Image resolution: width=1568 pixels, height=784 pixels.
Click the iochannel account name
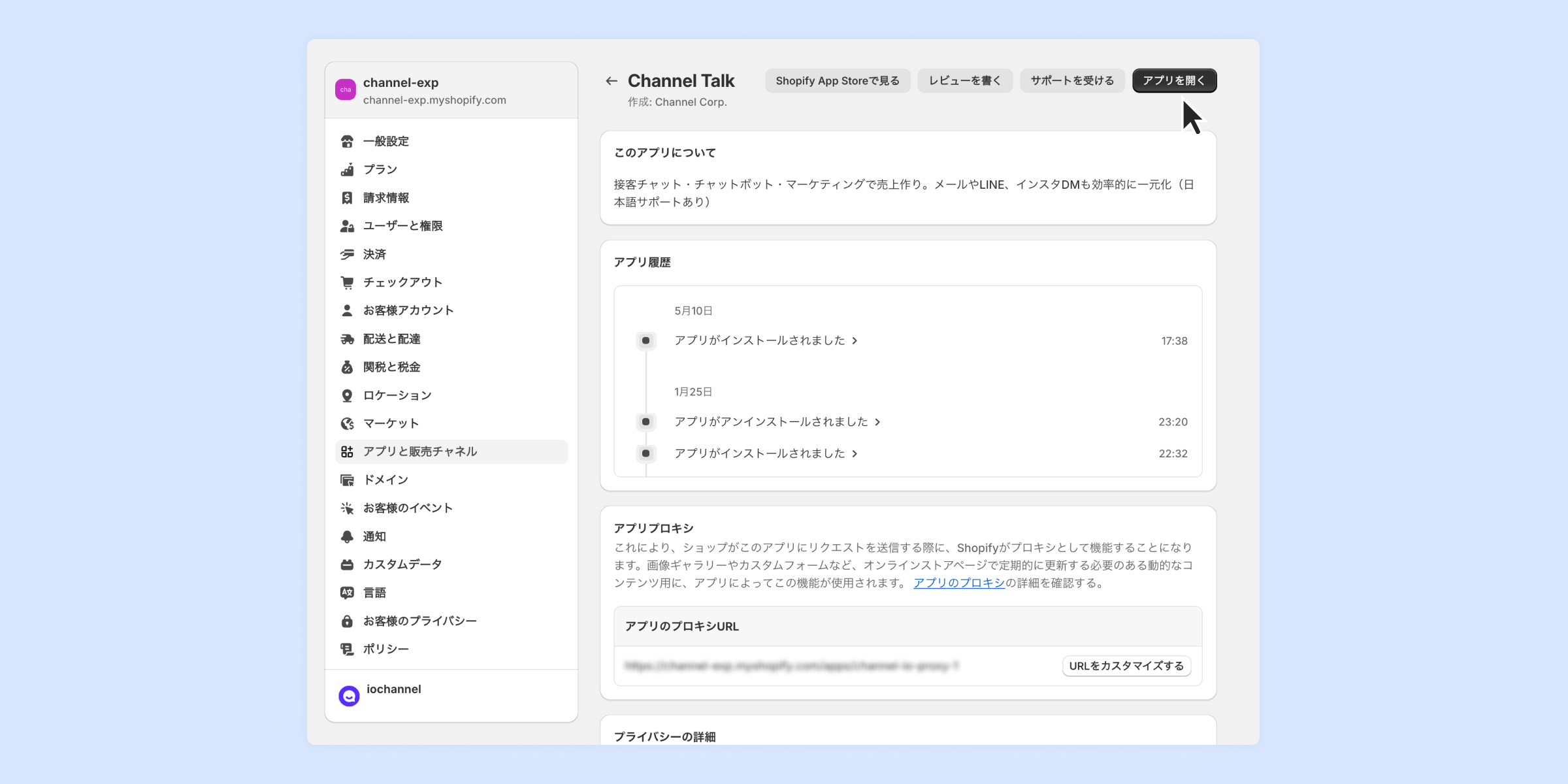click(394, 689)
